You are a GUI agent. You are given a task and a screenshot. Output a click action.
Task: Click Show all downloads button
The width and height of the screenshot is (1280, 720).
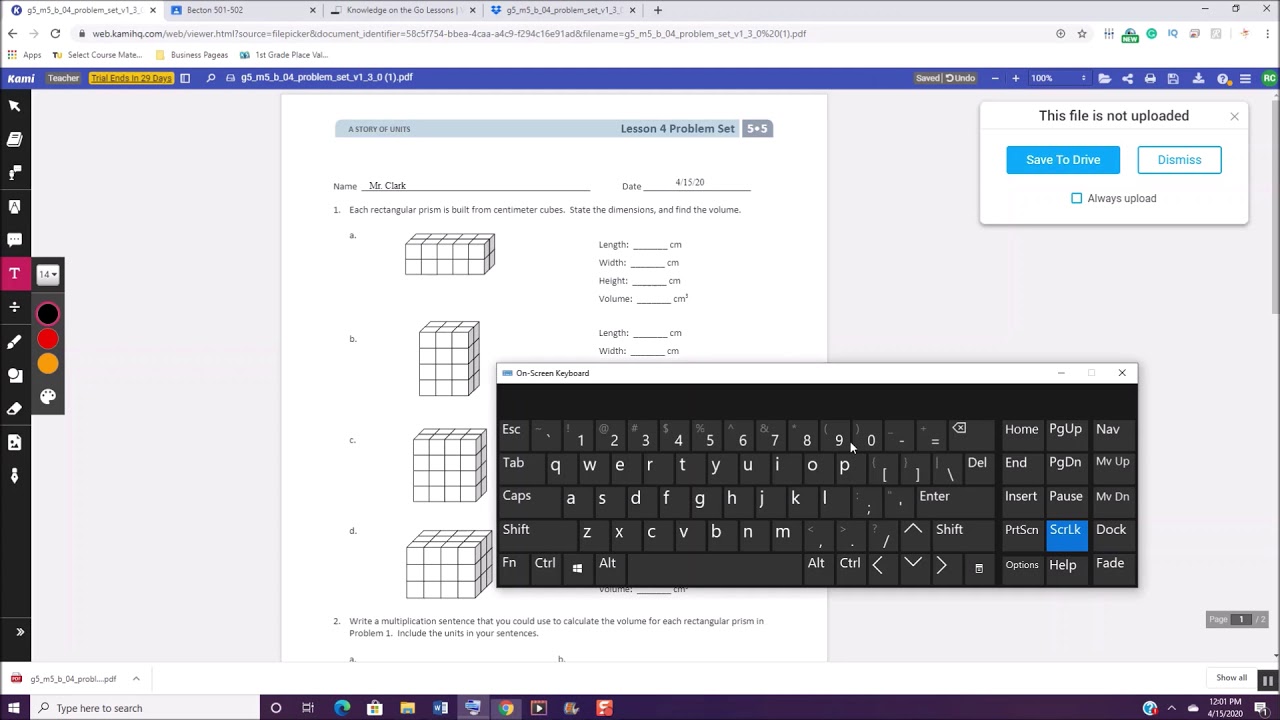(x=1232, y=678)
